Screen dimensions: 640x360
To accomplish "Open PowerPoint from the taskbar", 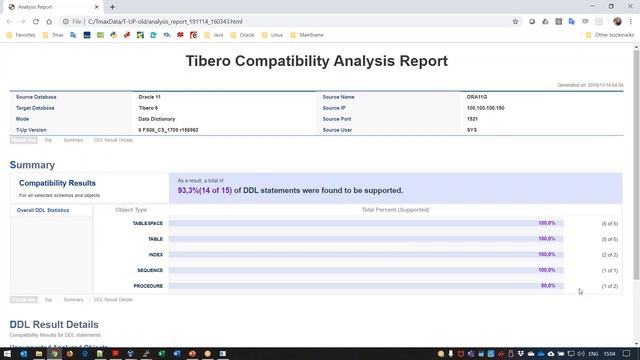I will (192, 354).
